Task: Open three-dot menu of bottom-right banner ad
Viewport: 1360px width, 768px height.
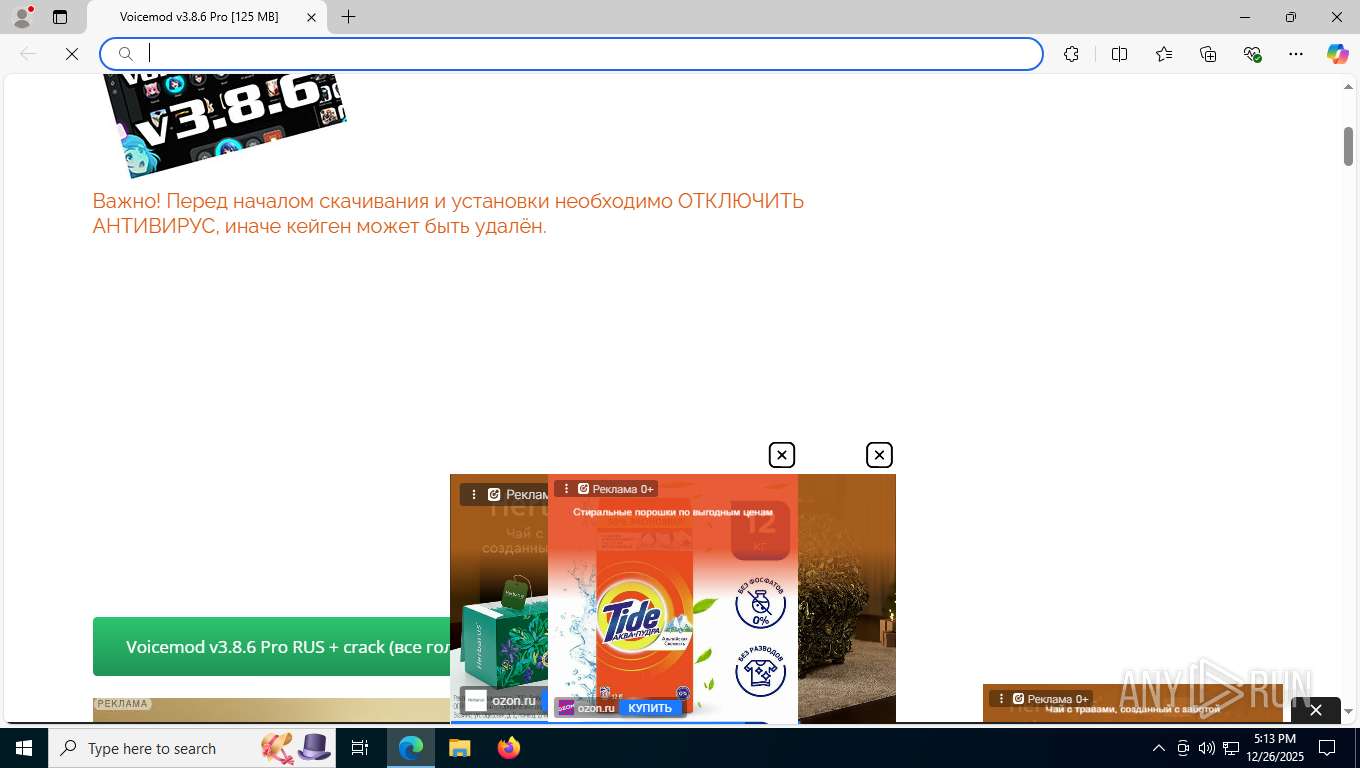Action: 1000,699
